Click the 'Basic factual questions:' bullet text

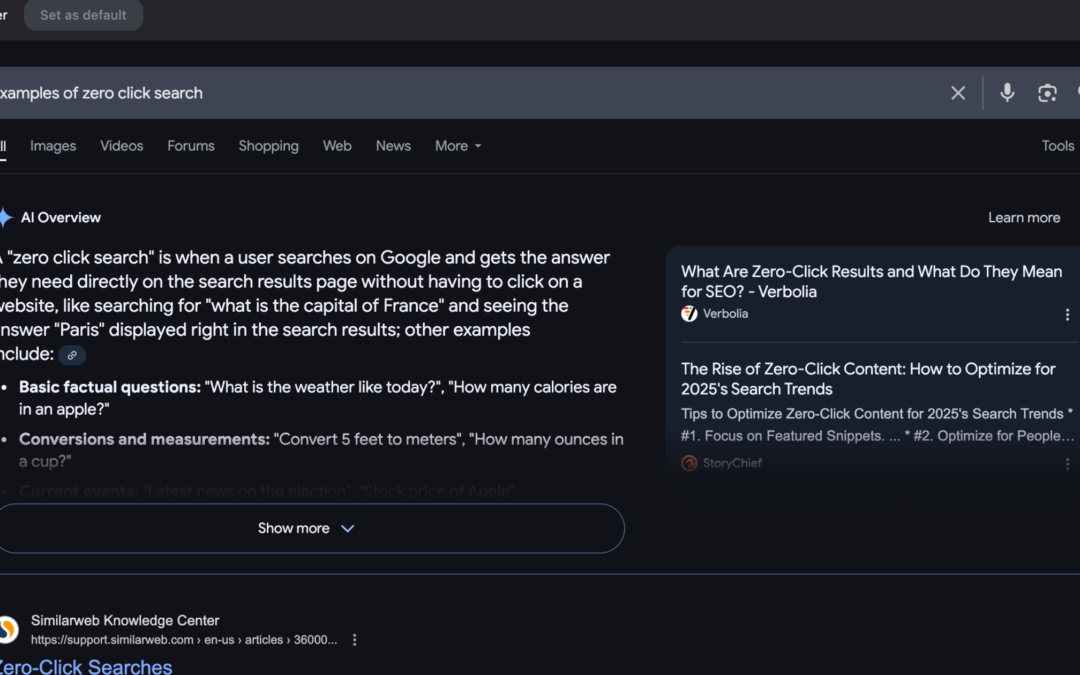click(110, 387)
